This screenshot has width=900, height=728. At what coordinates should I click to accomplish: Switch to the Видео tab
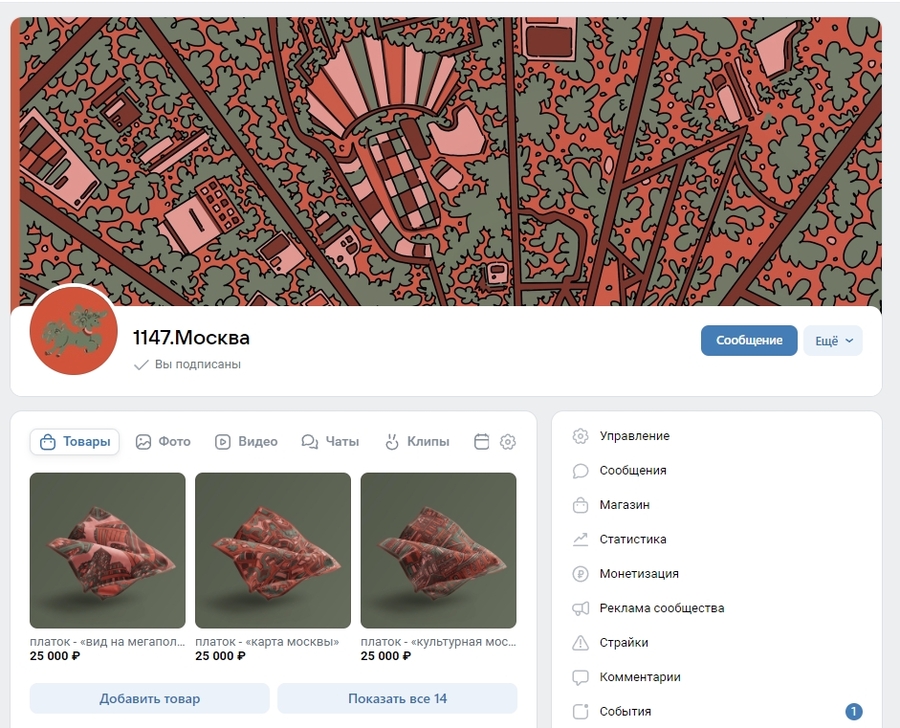246,441
